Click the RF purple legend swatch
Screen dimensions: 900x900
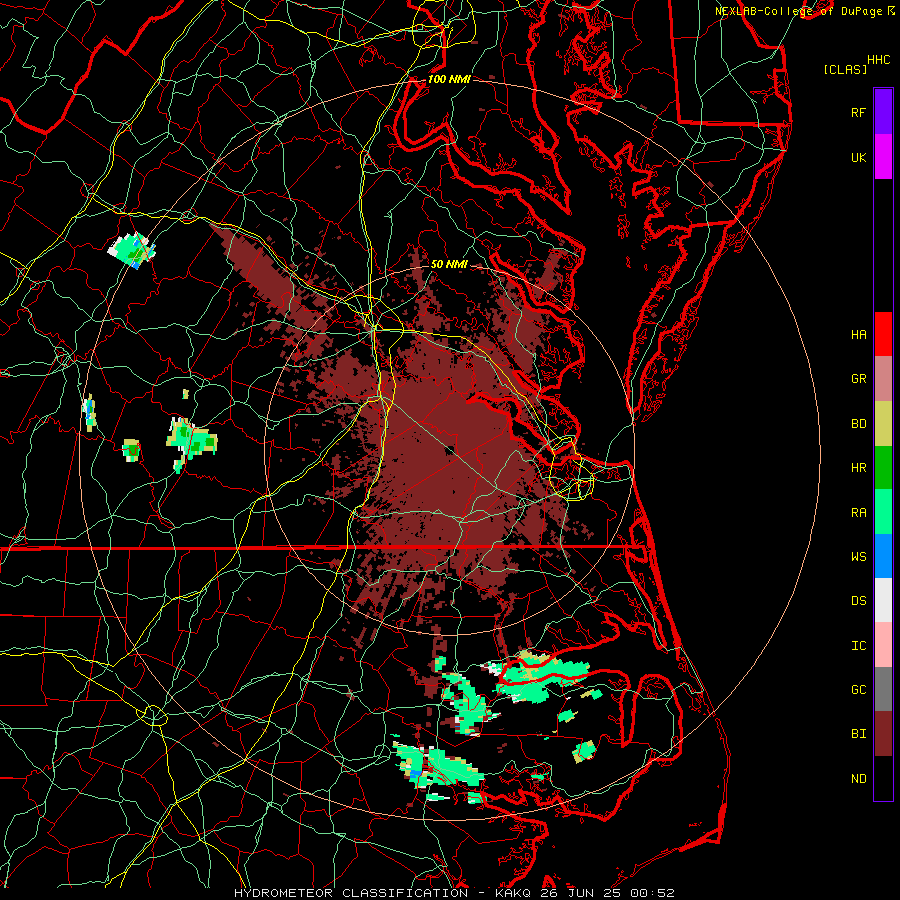point(883,112)
